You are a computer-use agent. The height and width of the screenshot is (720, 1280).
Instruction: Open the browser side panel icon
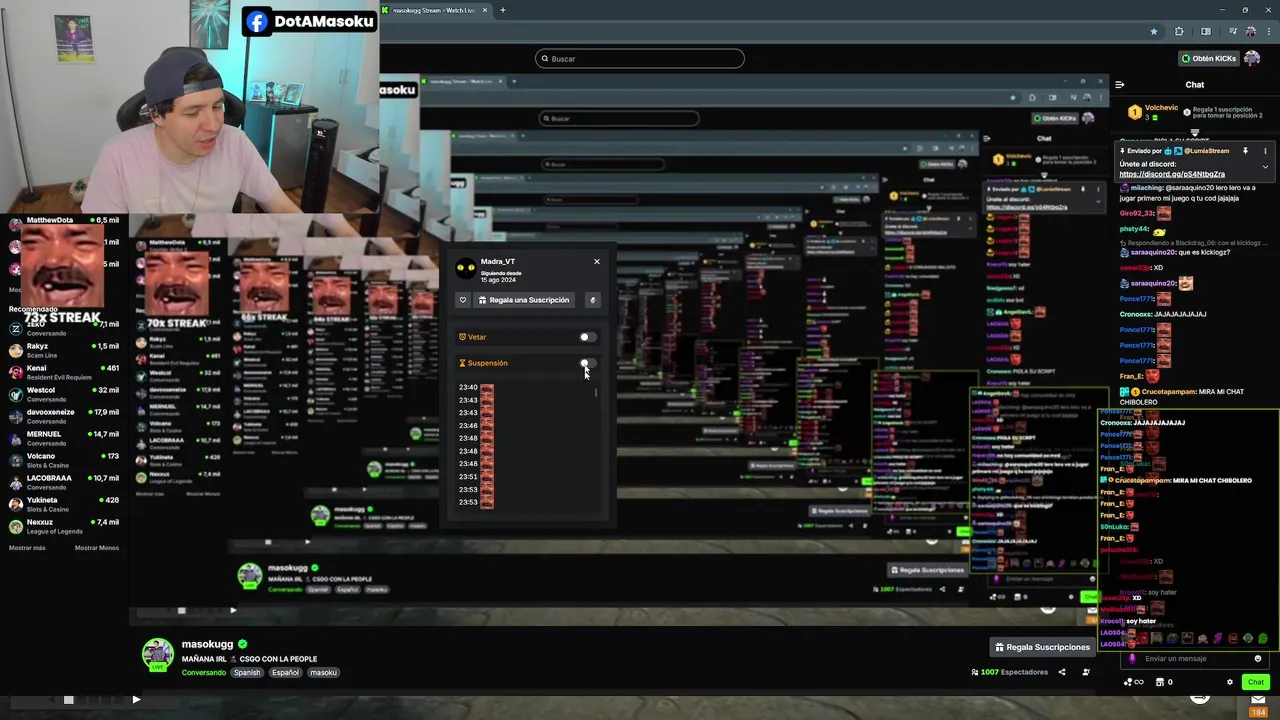pos(1205,31)
